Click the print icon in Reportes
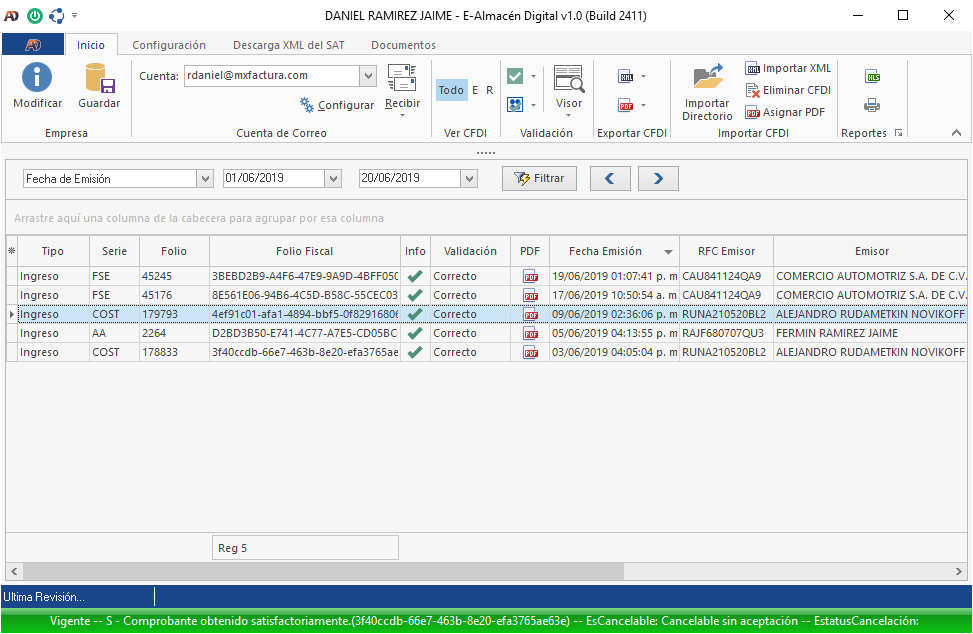Viewport: 973px width, 634px height. (872, 105)
